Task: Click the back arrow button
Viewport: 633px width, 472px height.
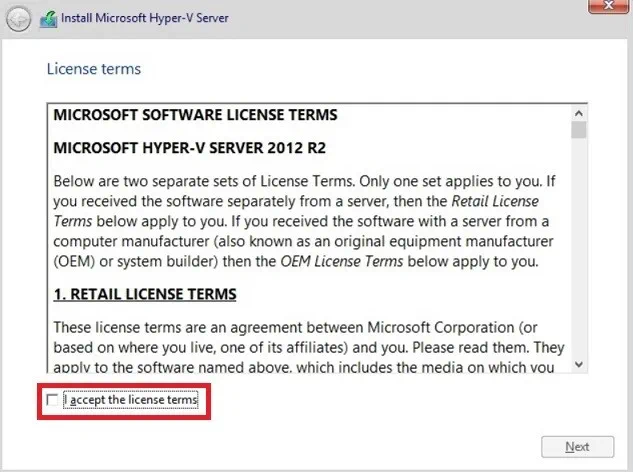Action: coord(17,19)
